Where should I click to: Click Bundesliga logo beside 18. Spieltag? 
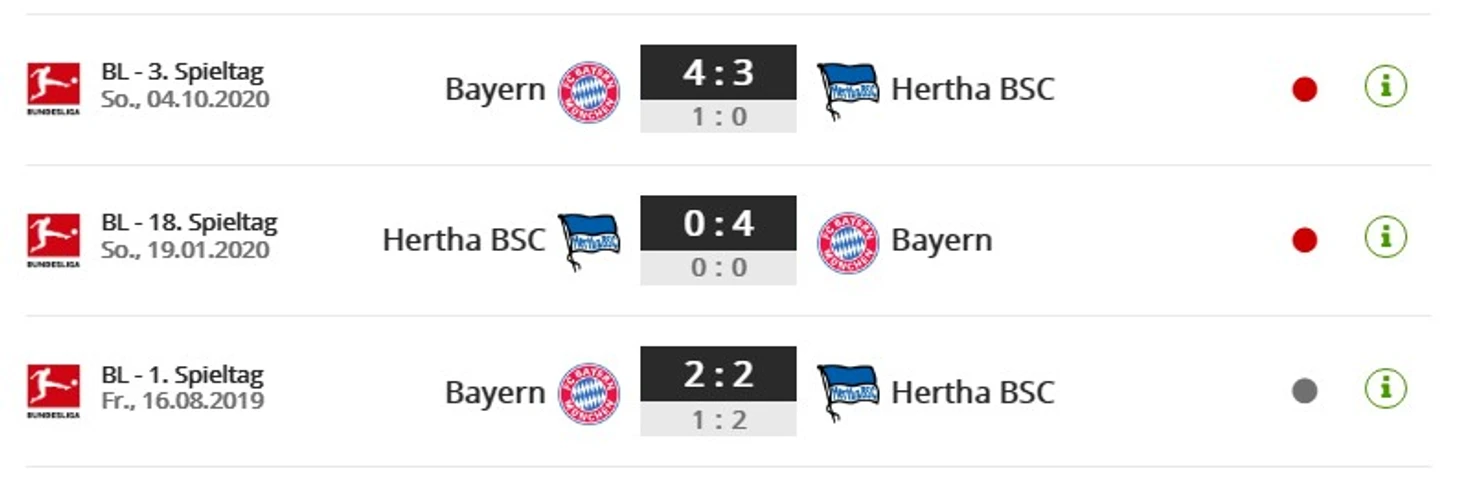click(53, 240)
